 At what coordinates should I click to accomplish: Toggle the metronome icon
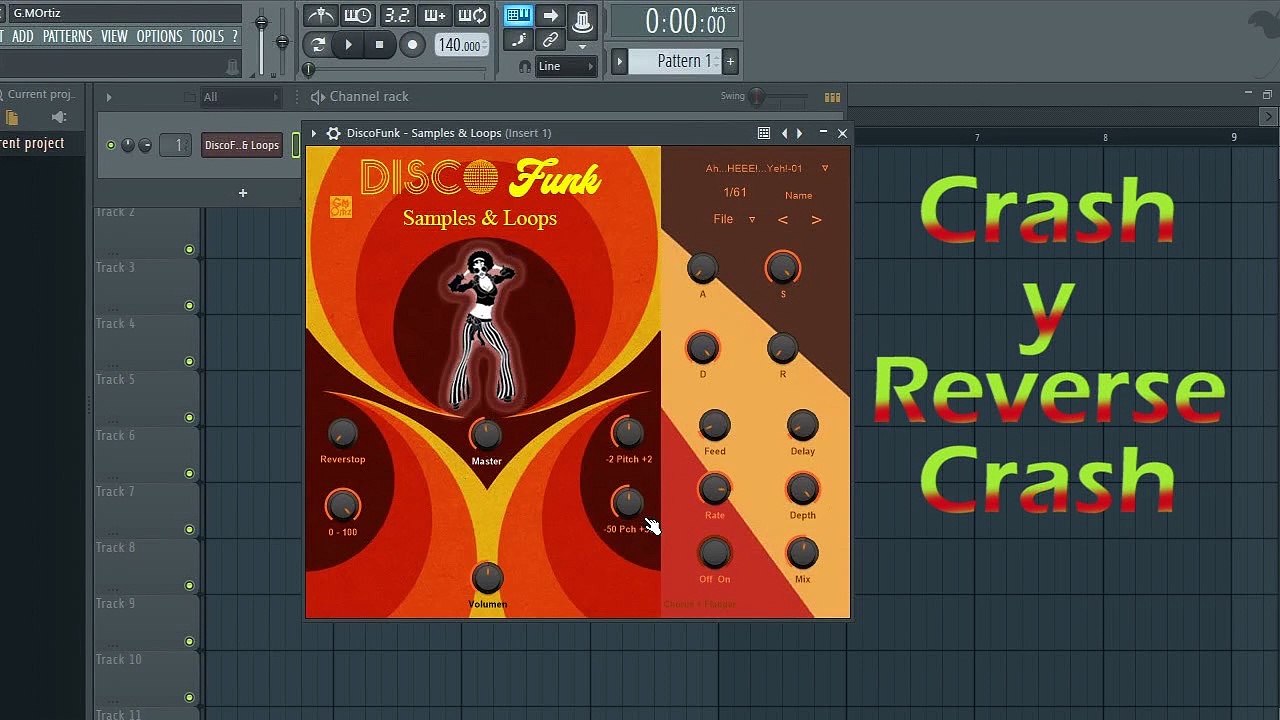click(320, 15)
